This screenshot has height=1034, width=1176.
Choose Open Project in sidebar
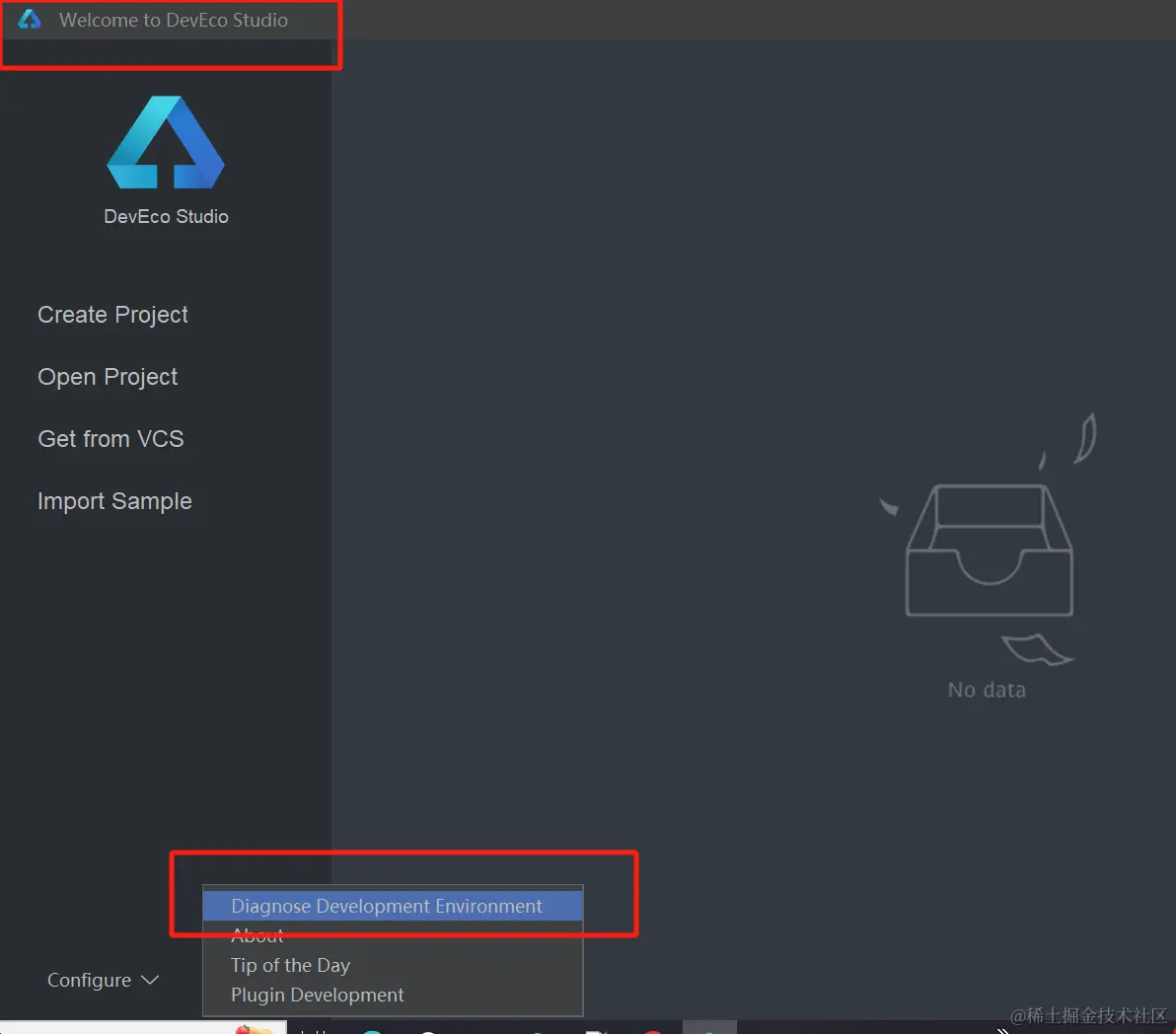tap(108, 377)
